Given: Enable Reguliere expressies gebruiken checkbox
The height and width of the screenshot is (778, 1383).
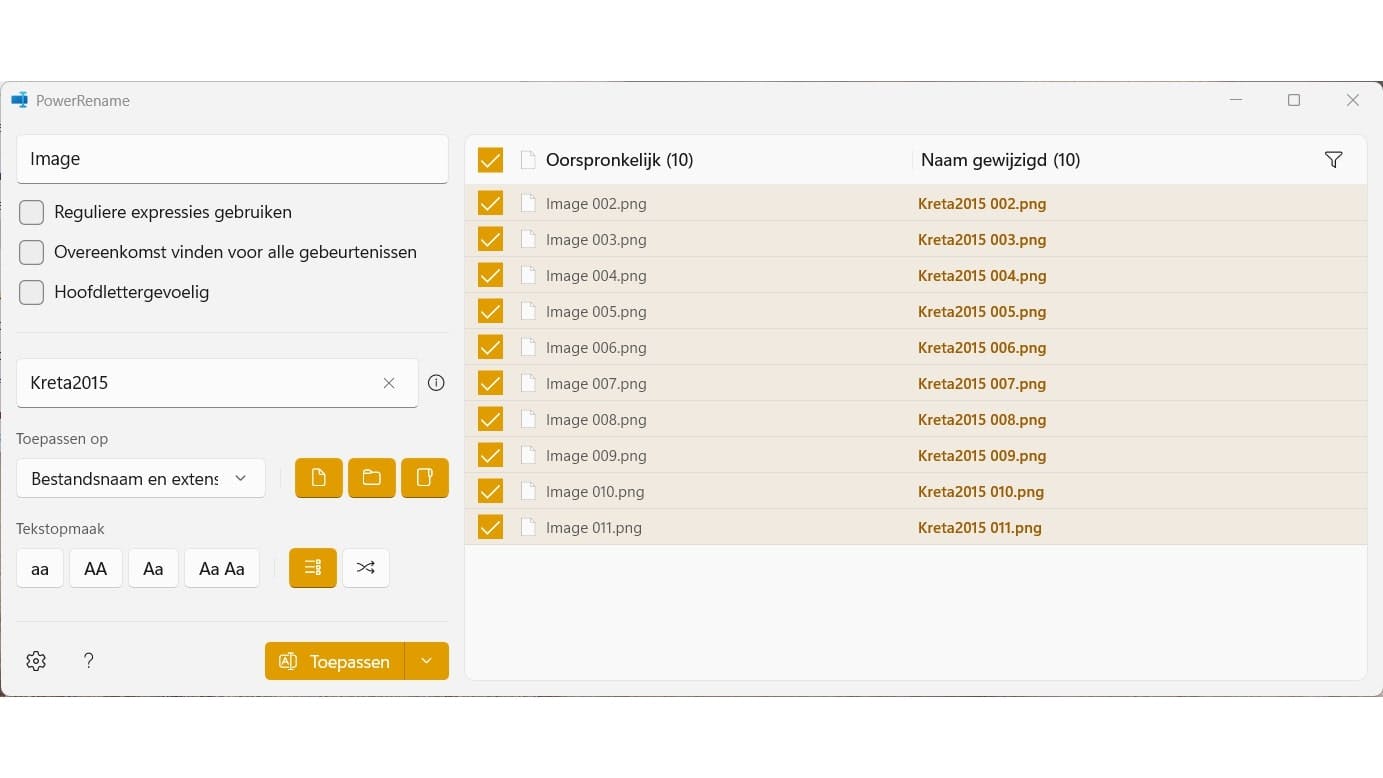Looking at the screenshot, I should click(x=32, y=212).
